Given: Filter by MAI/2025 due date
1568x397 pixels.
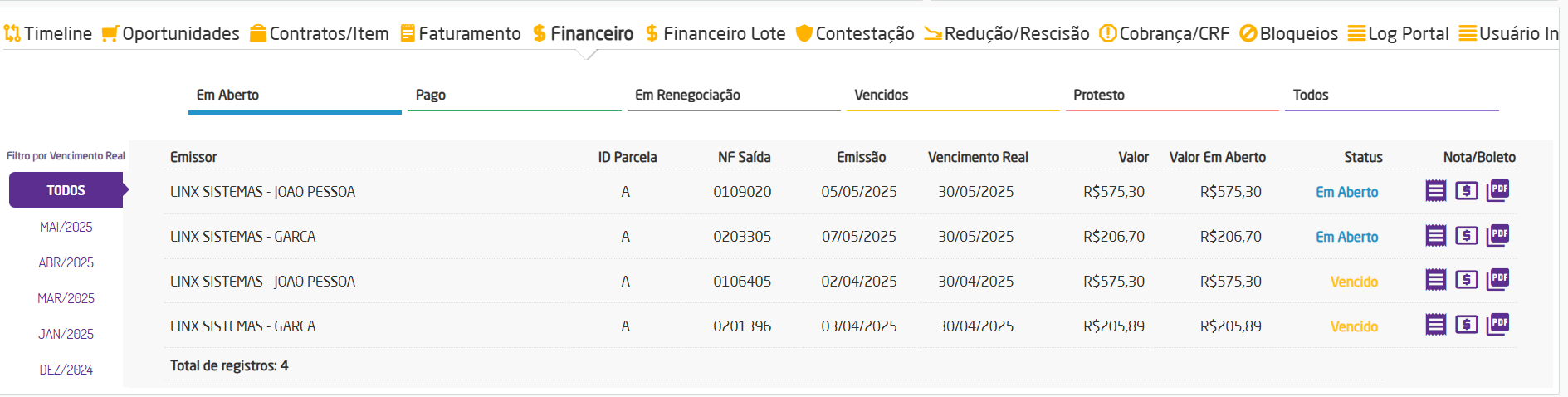Looking at the screenshot, I should [66, 227].
